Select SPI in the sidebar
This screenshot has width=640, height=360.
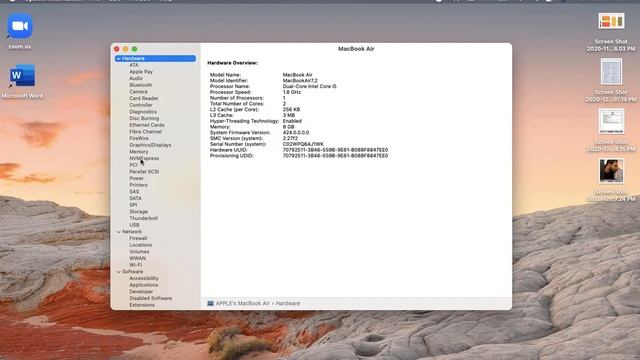tap(133, 205)
